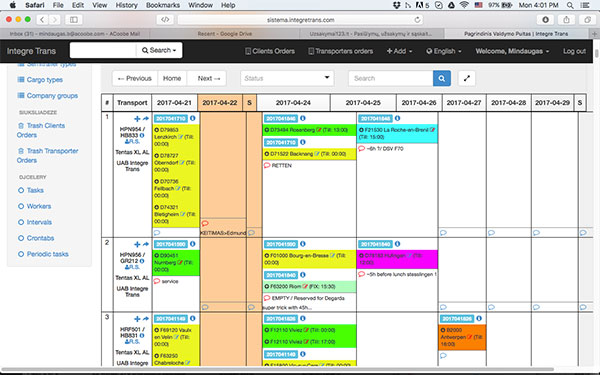Open Safari's sidebar toggle button
Viewport: 600px width, 375px height.
(73, 20)
